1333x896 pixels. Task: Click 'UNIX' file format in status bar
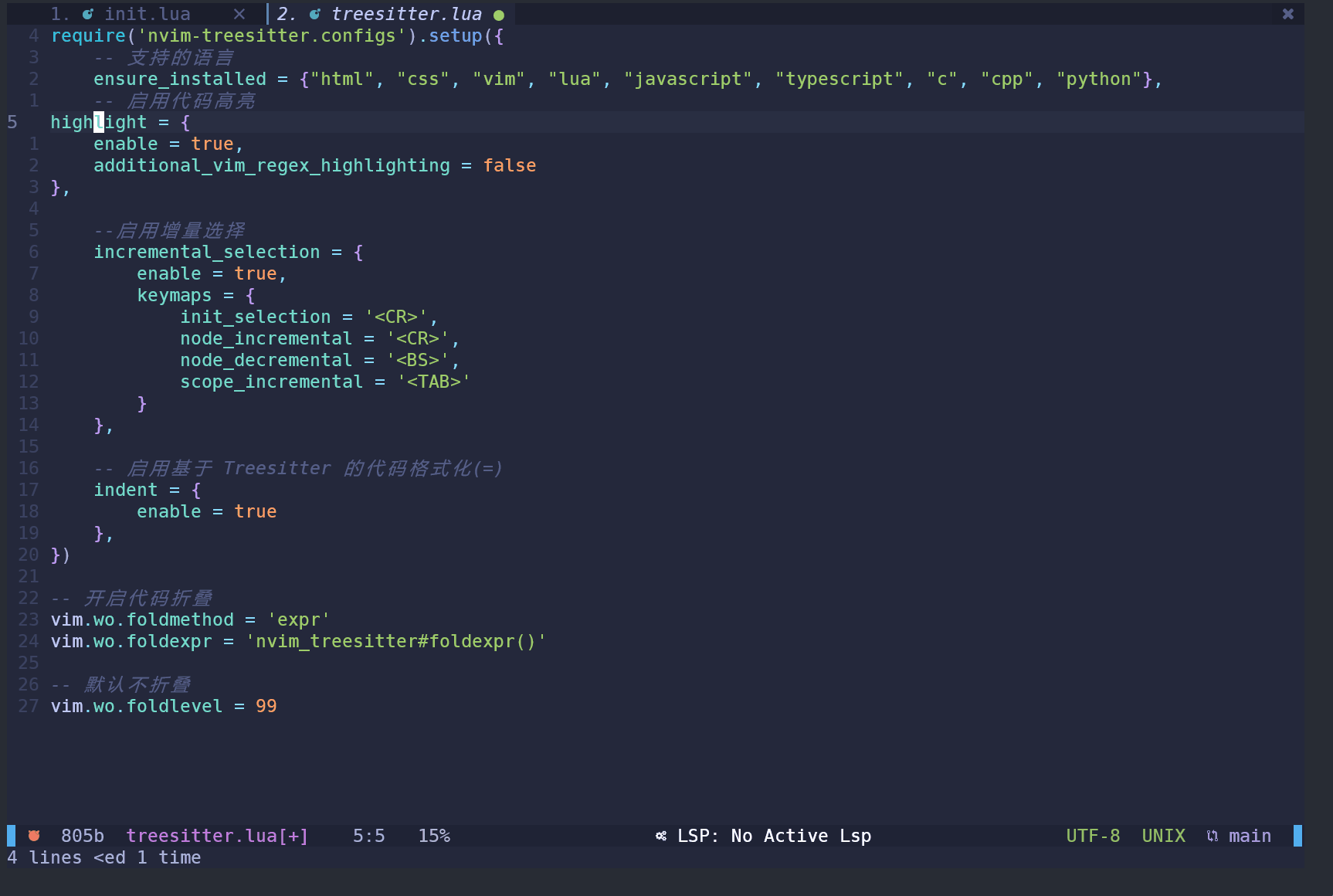tap(1164, 836)
